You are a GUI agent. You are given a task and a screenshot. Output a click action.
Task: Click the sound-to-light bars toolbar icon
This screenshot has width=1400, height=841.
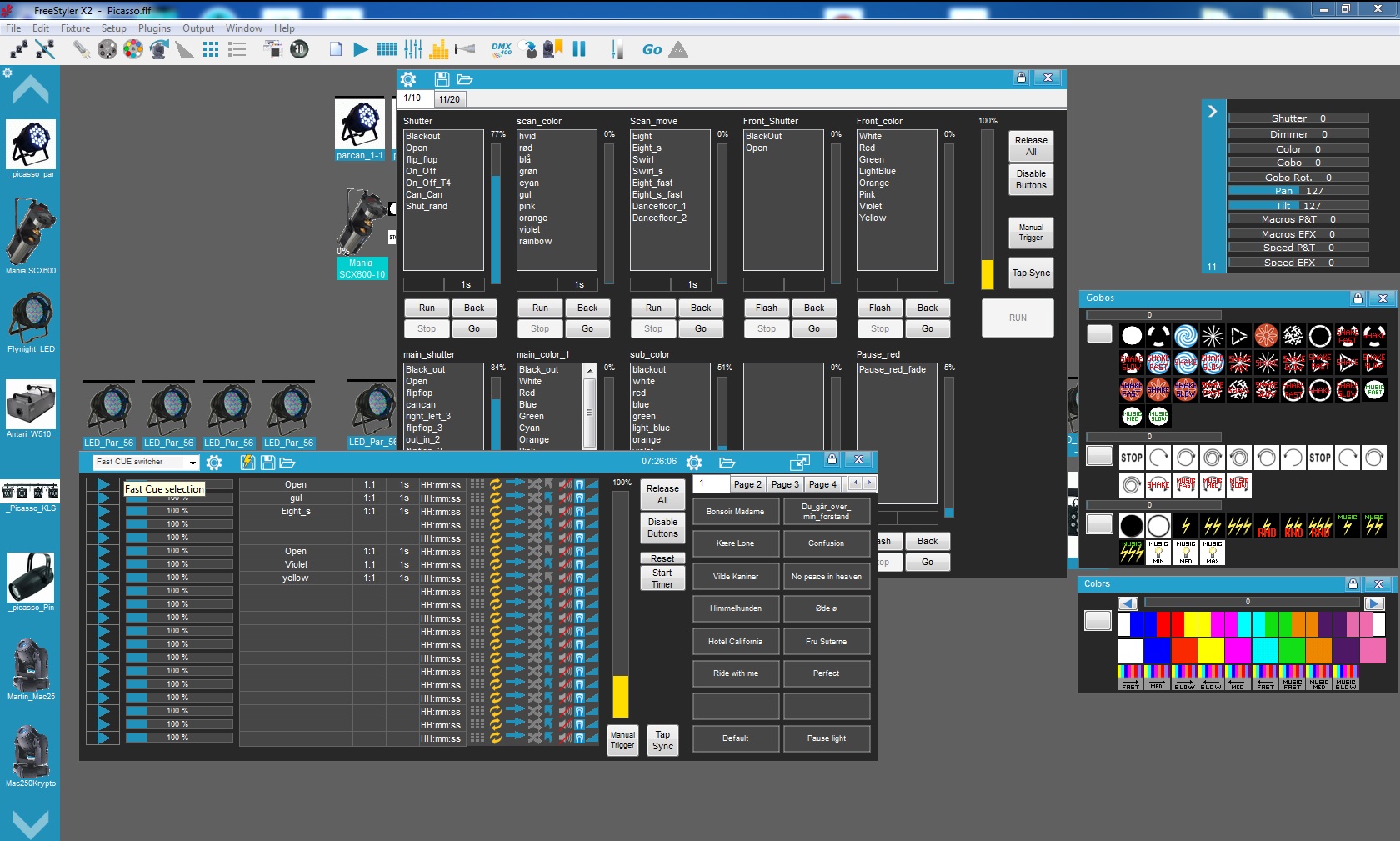coord(440,49)
